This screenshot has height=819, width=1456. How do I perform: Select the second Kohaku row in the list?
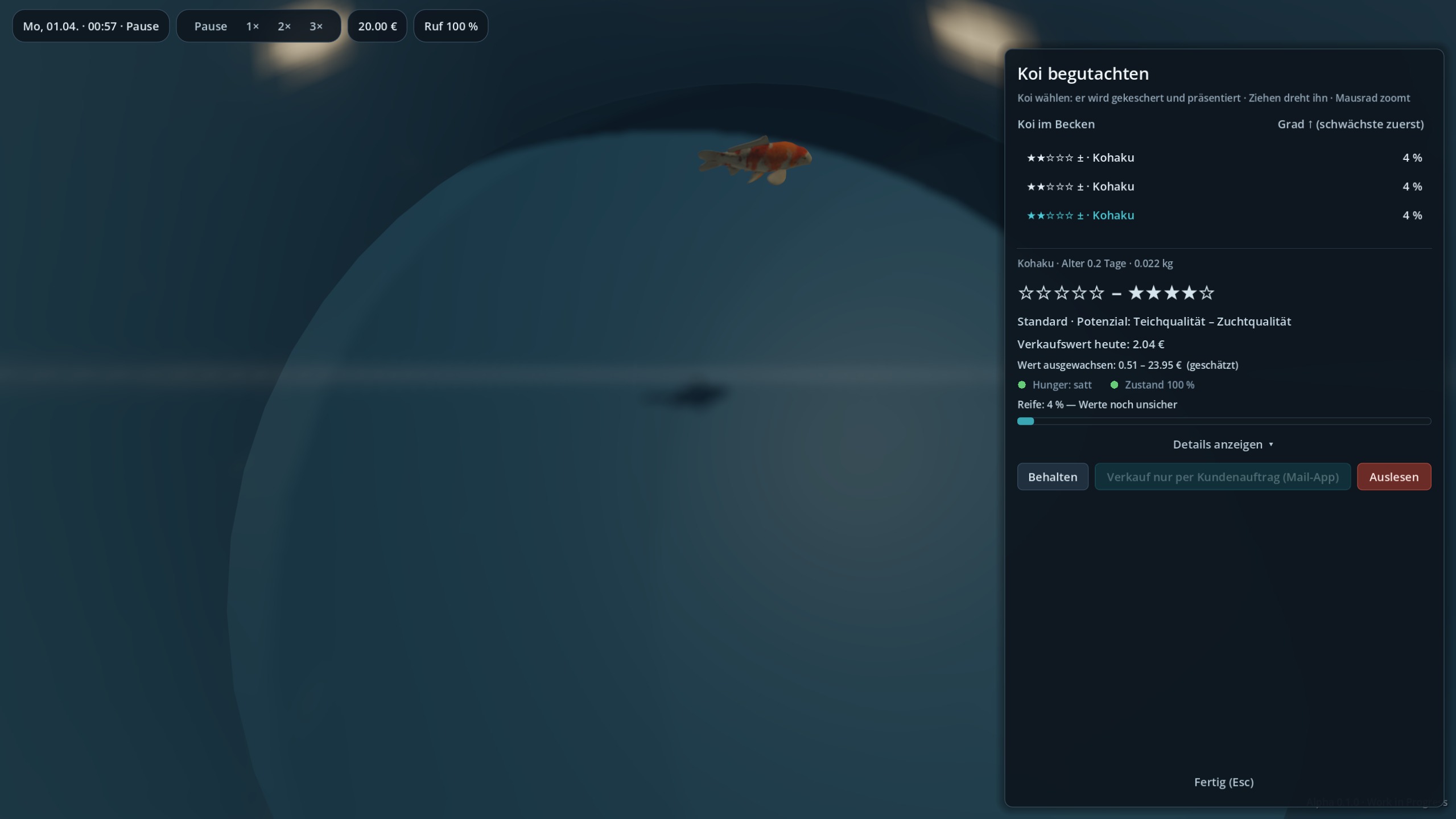[x=1224, y=187]
